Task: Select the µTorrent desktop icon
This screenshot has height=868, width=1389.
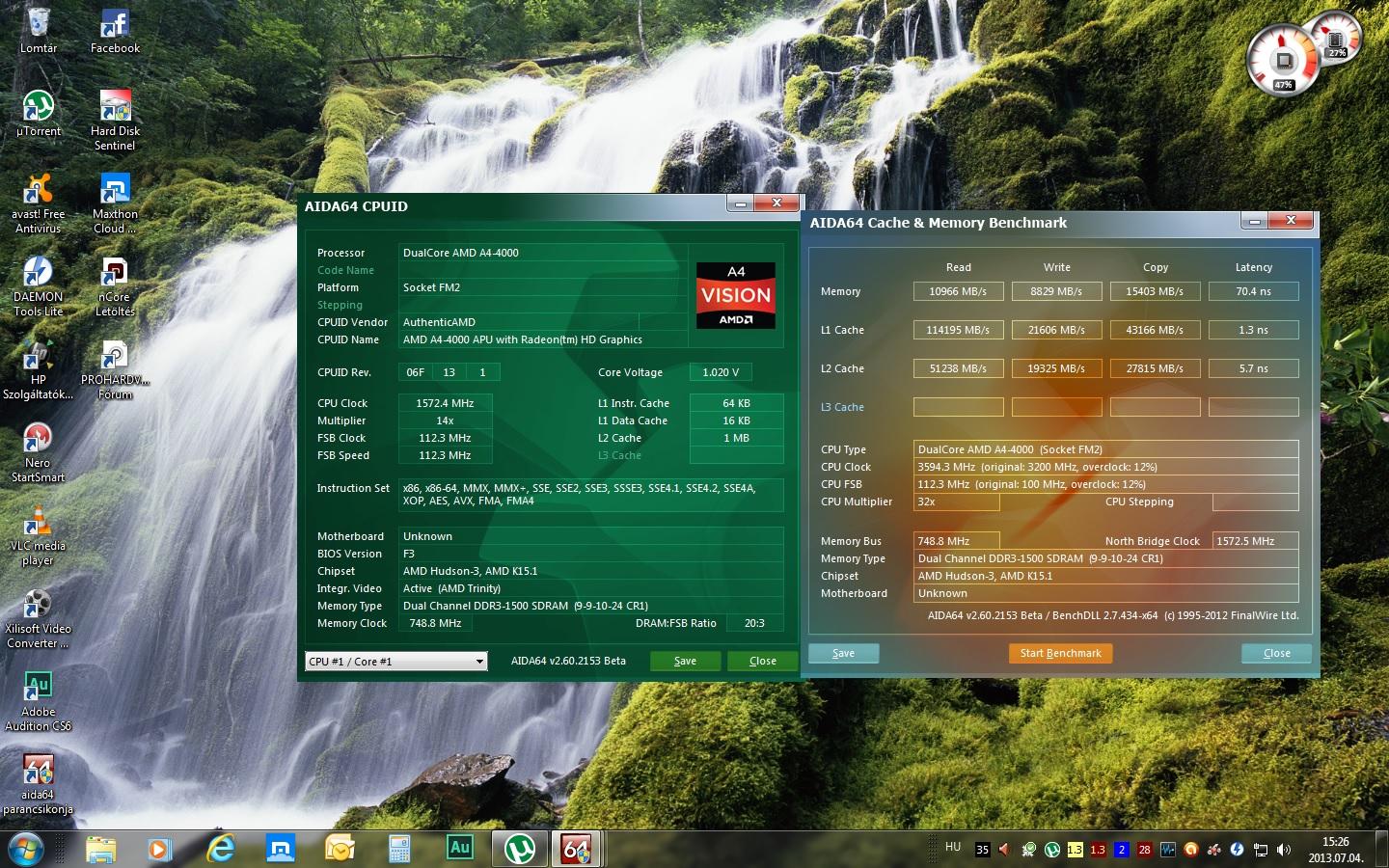Action: pyautogui.click(x=39, y=113)
